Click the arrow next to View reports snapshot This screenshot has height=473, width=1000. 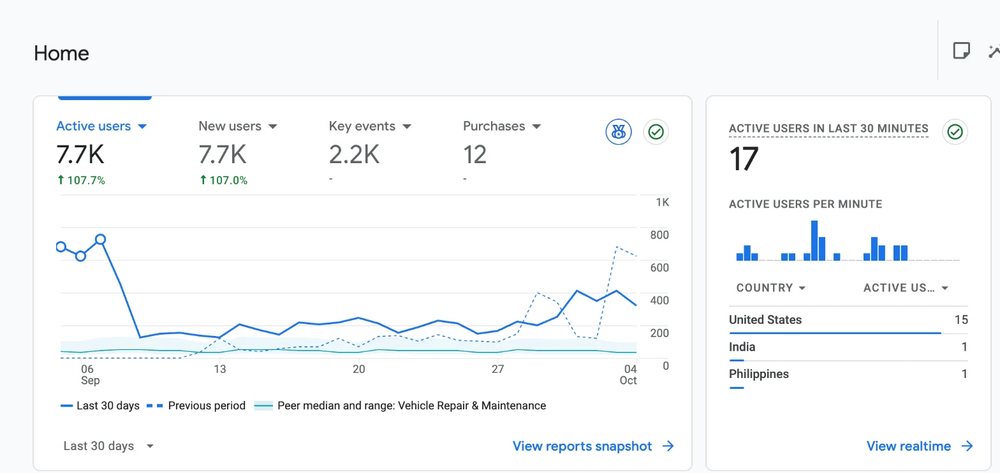coord(668,446)
